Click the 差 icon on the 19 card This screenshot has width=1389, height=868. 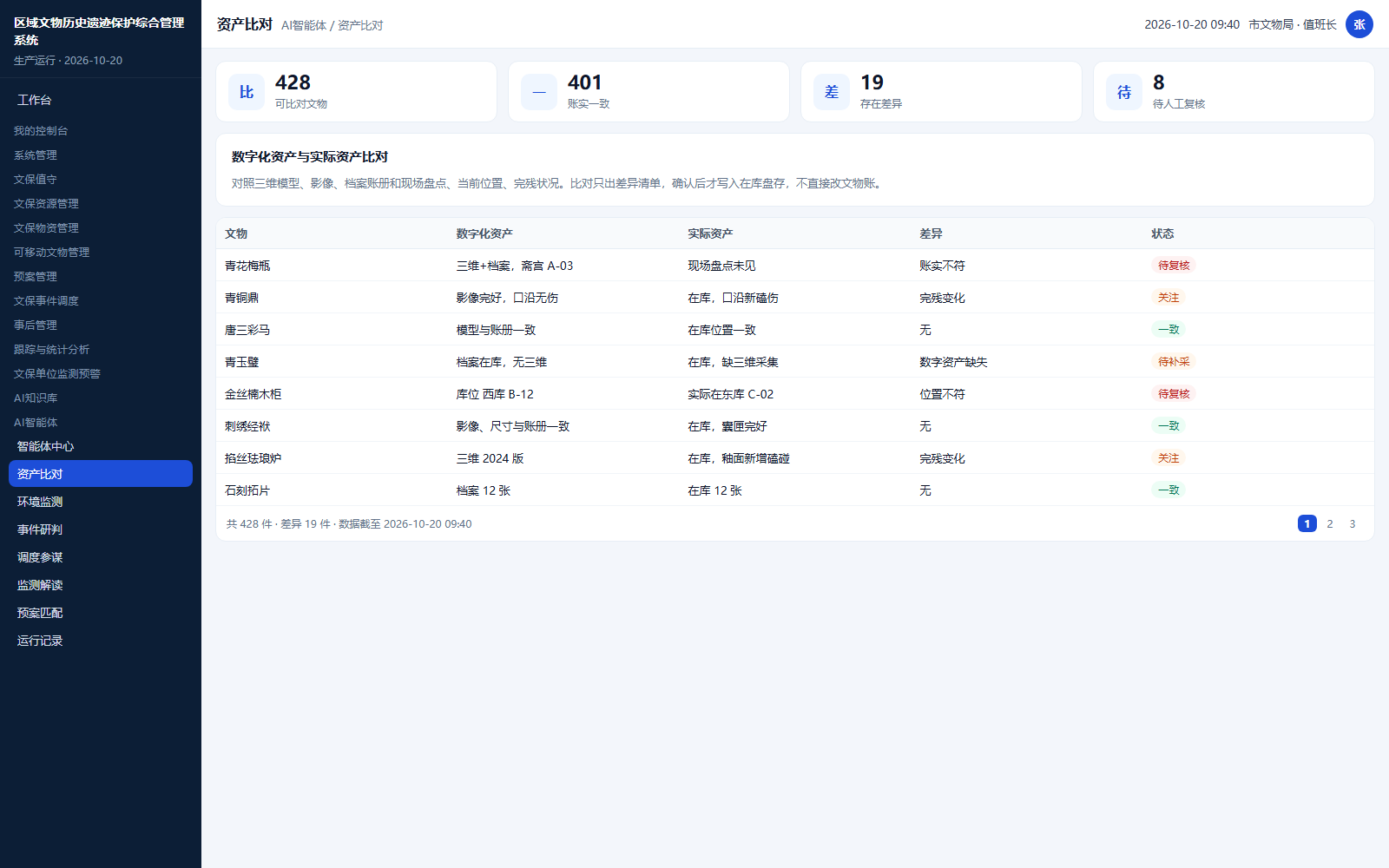click(832, 92)
